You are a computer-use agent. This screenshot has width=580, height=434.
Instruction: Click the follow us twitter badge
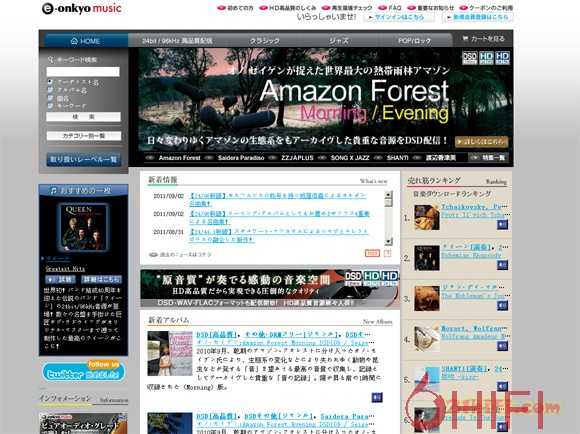(x=83, y=371)
